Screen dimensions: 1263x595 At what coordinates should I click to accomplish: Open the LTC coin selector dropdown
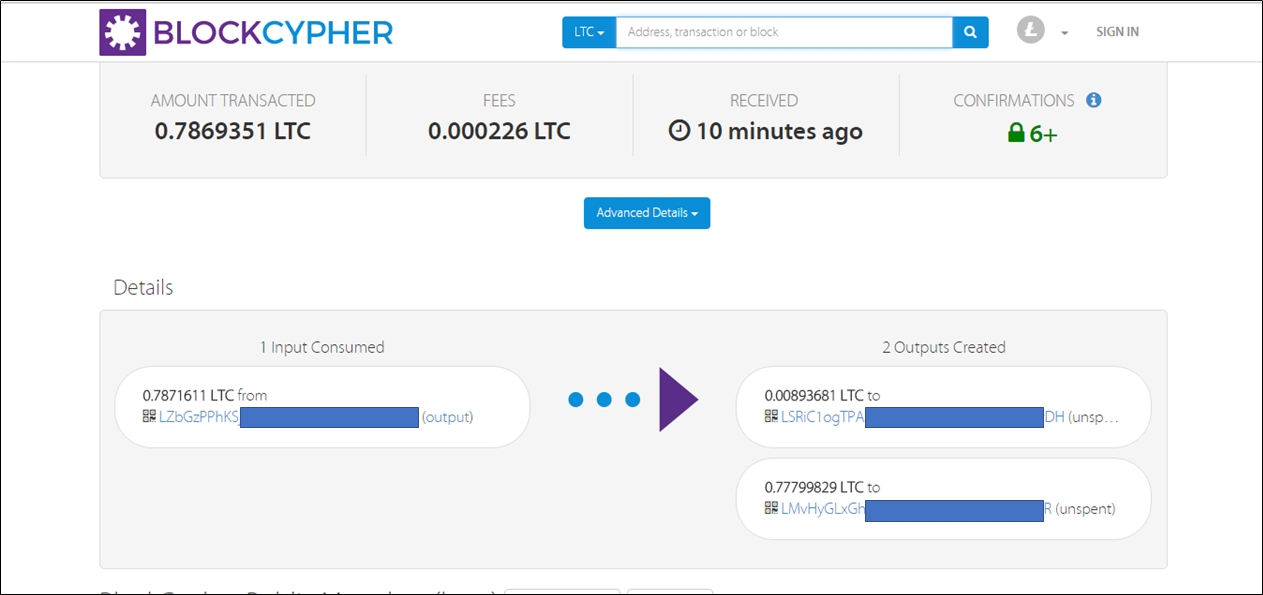click(x=589, y=32)
